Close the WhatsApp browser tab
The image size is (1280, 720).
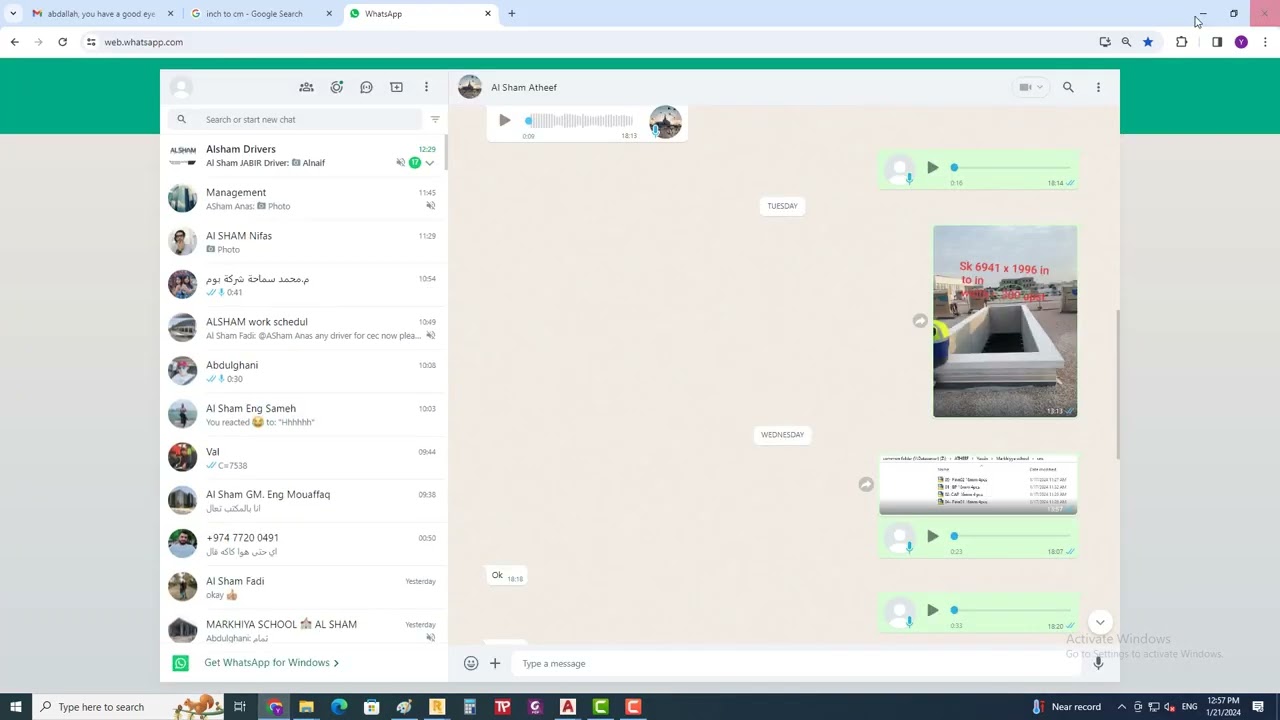tap(488, 14)
